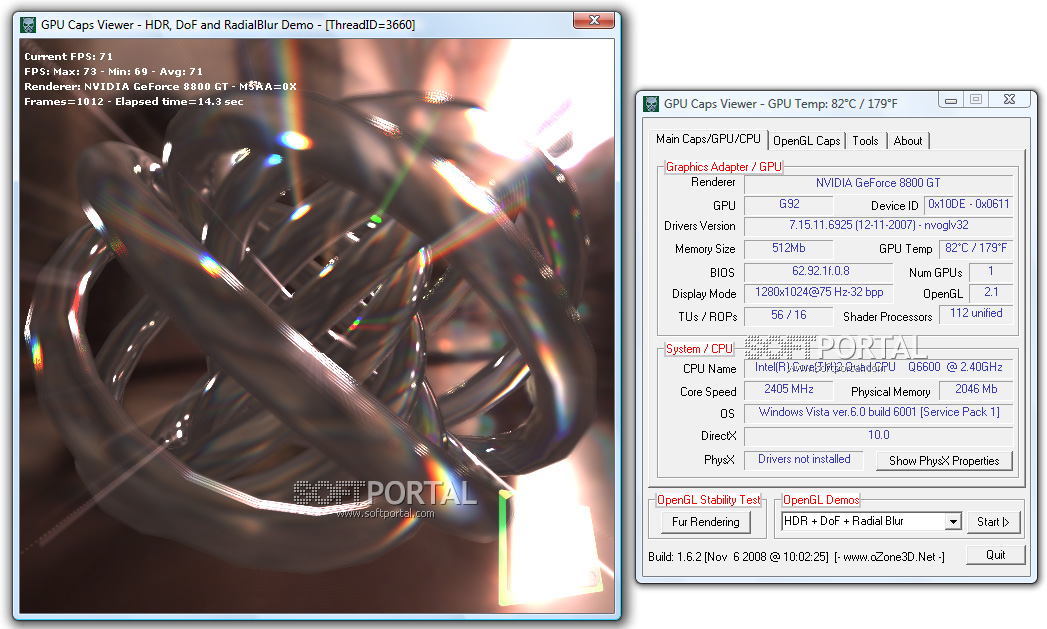Click the TUs / ROPs value 56 / 16

coord(789,316)
